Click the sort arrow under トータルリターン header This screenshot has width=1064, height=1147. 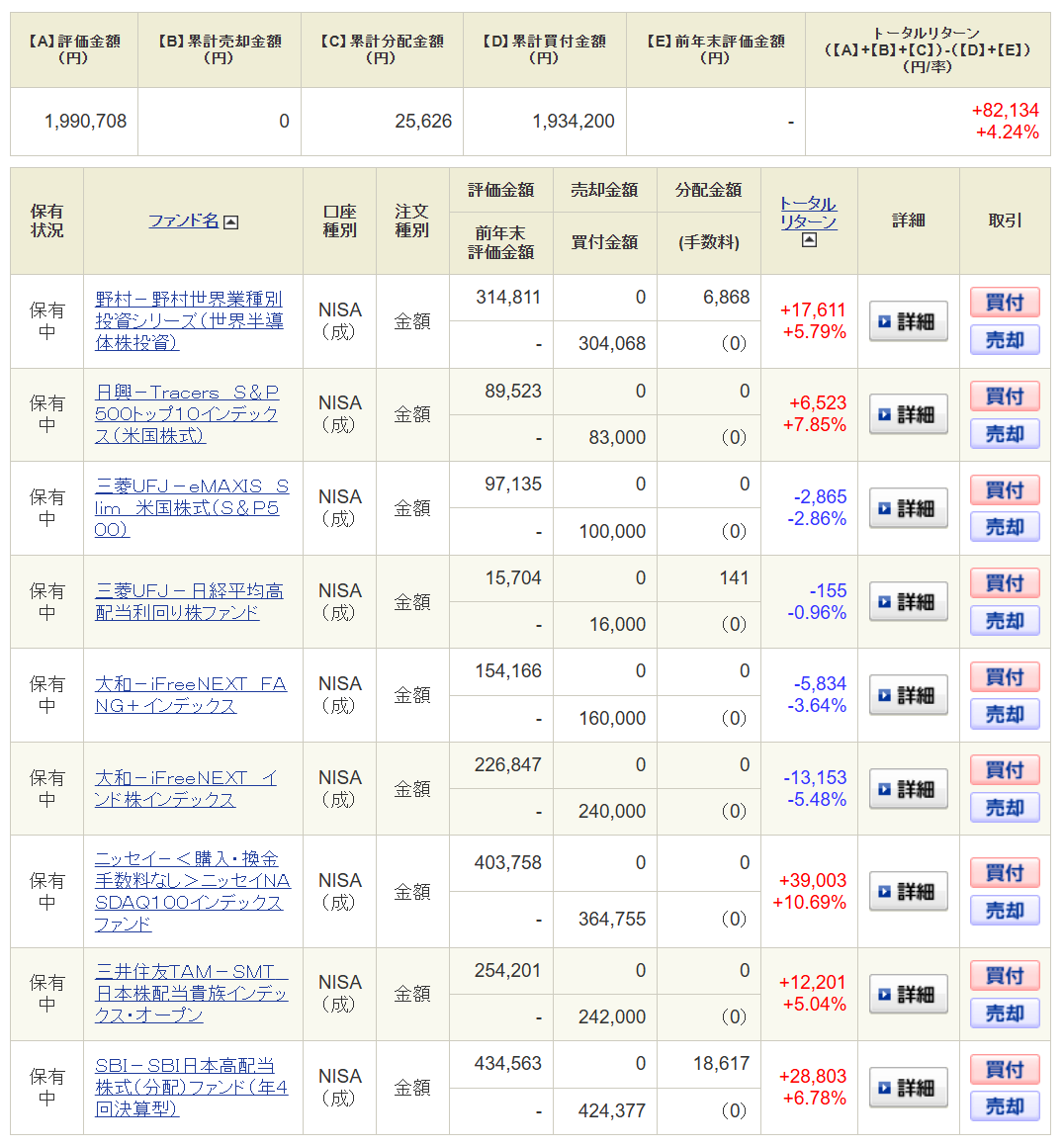809,240
